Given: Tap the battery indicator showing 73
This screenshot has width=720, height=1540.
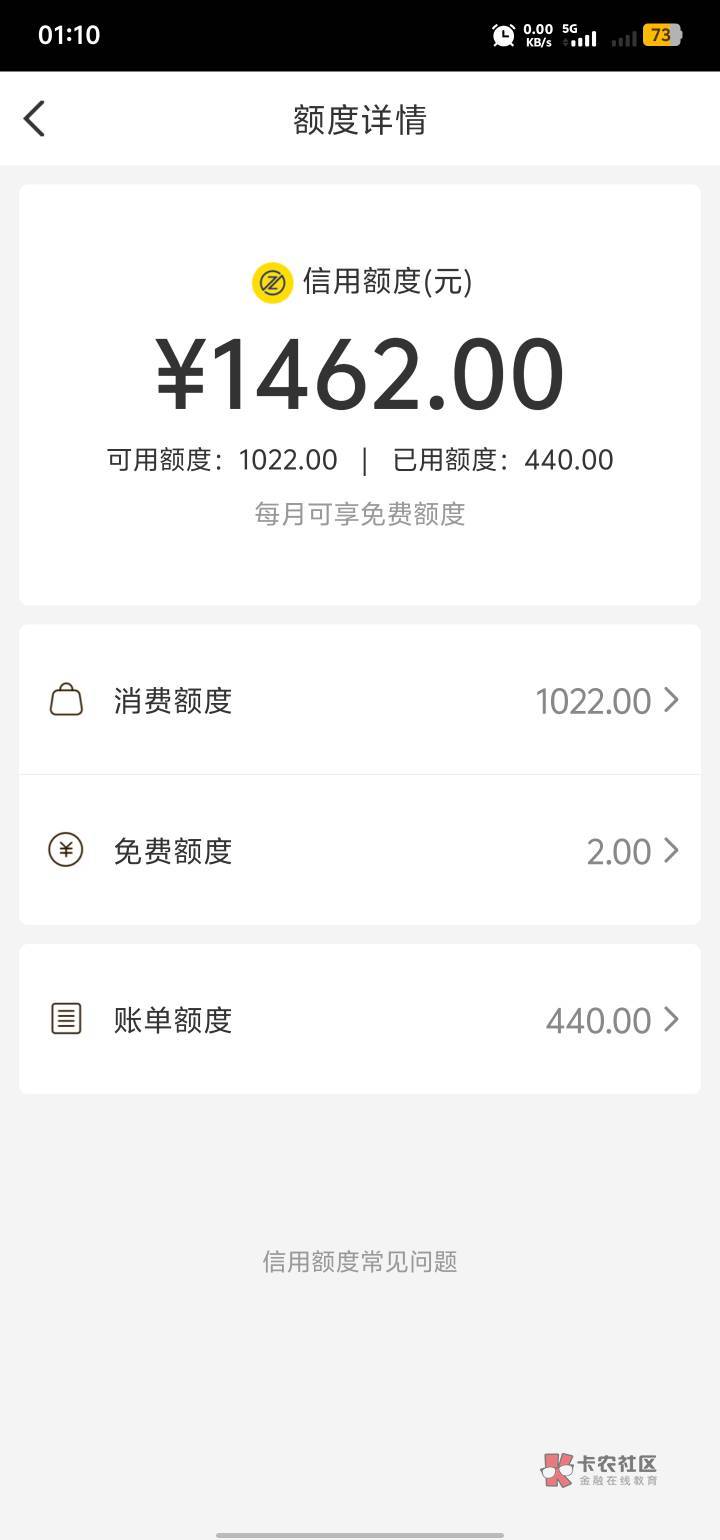Looking at the screenshot, I should (x=661, y=36).
